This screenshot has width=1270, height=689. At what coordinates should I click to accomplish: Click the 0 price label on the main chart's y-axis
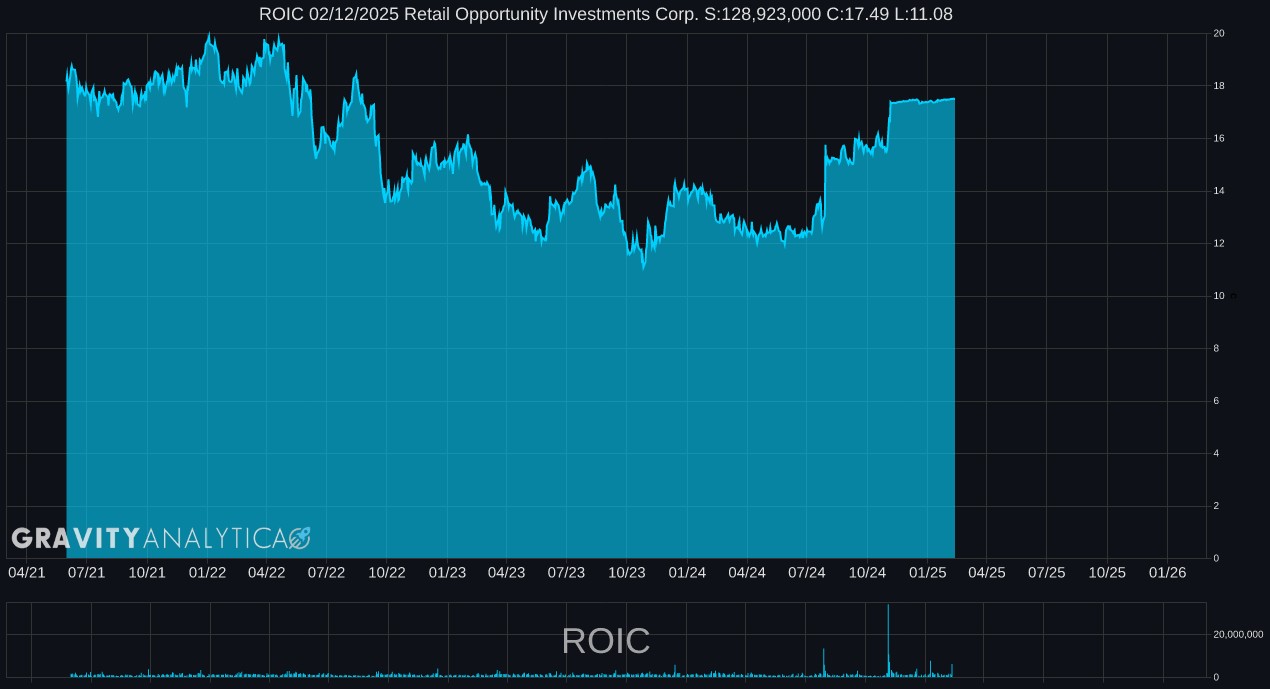[1216, 558]
